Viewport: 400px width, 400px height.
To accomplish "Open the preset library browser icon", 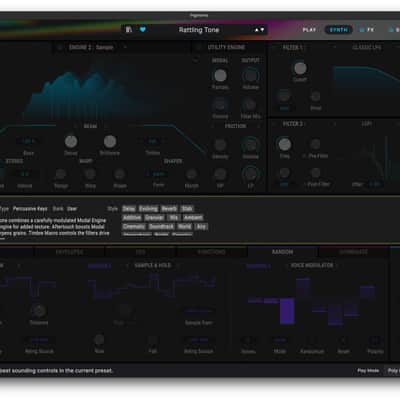I will 129,30.
